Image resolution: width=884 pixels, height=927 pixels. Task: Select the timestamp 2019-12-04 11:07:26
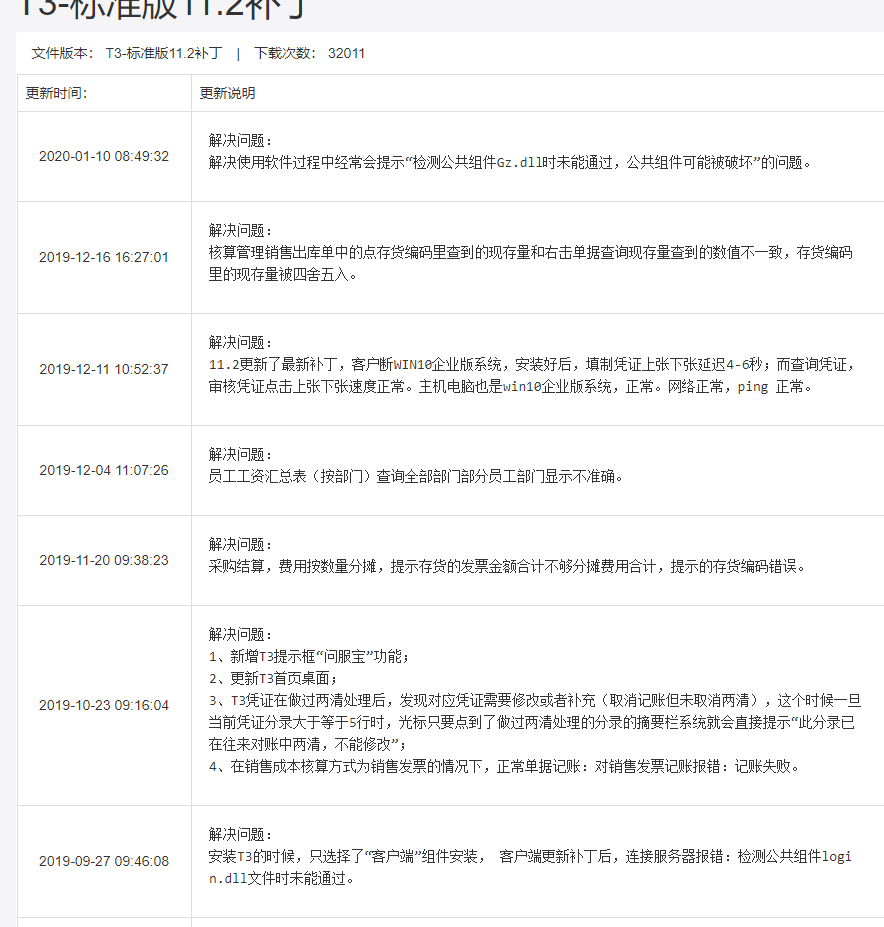(x=104, y=470)
